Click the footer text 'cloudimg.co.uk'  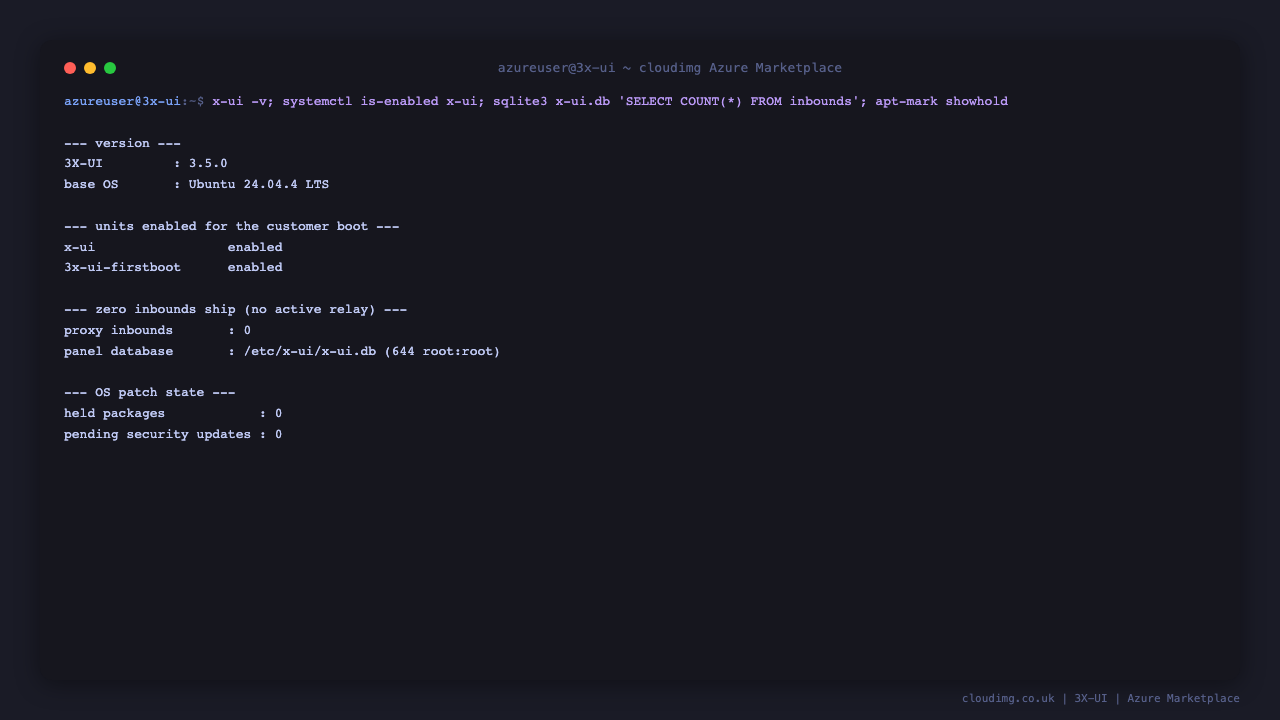coord(1008,698)
